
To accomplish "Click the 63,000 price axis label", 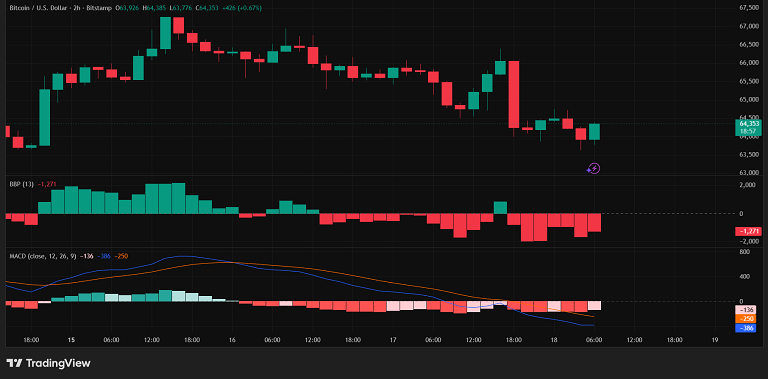I will coord(749,173).
